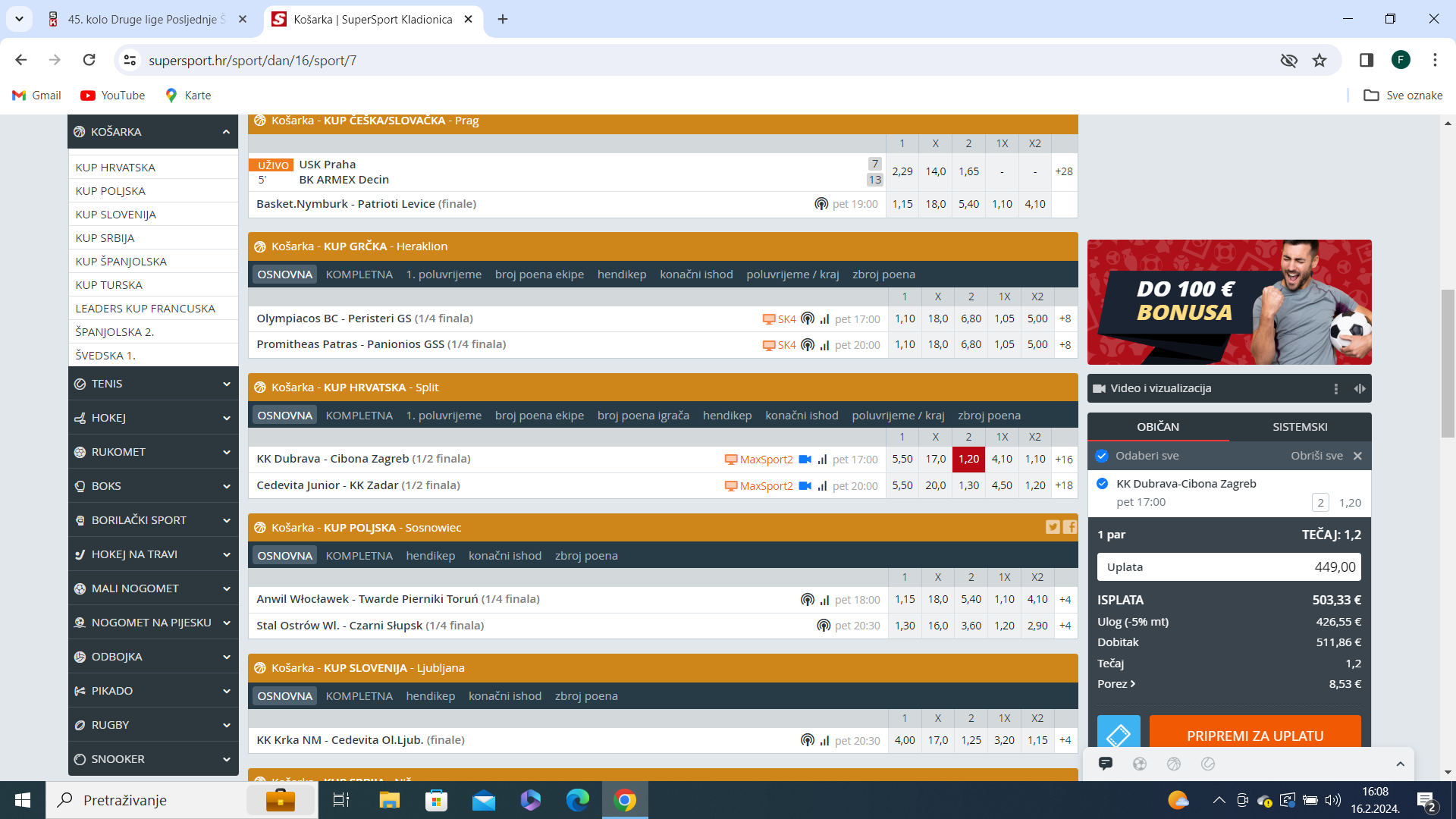Open the DO 100 € BONUSA banner
The width and height of the screenshot is (1456, 819).
point(1229,302)
